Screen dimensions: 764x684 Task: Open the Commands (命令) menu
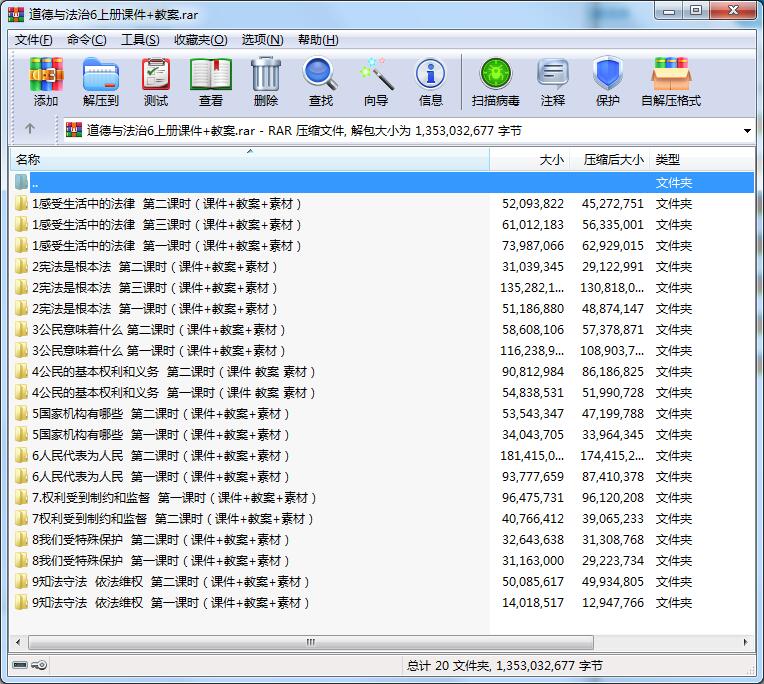coord(86,40)
